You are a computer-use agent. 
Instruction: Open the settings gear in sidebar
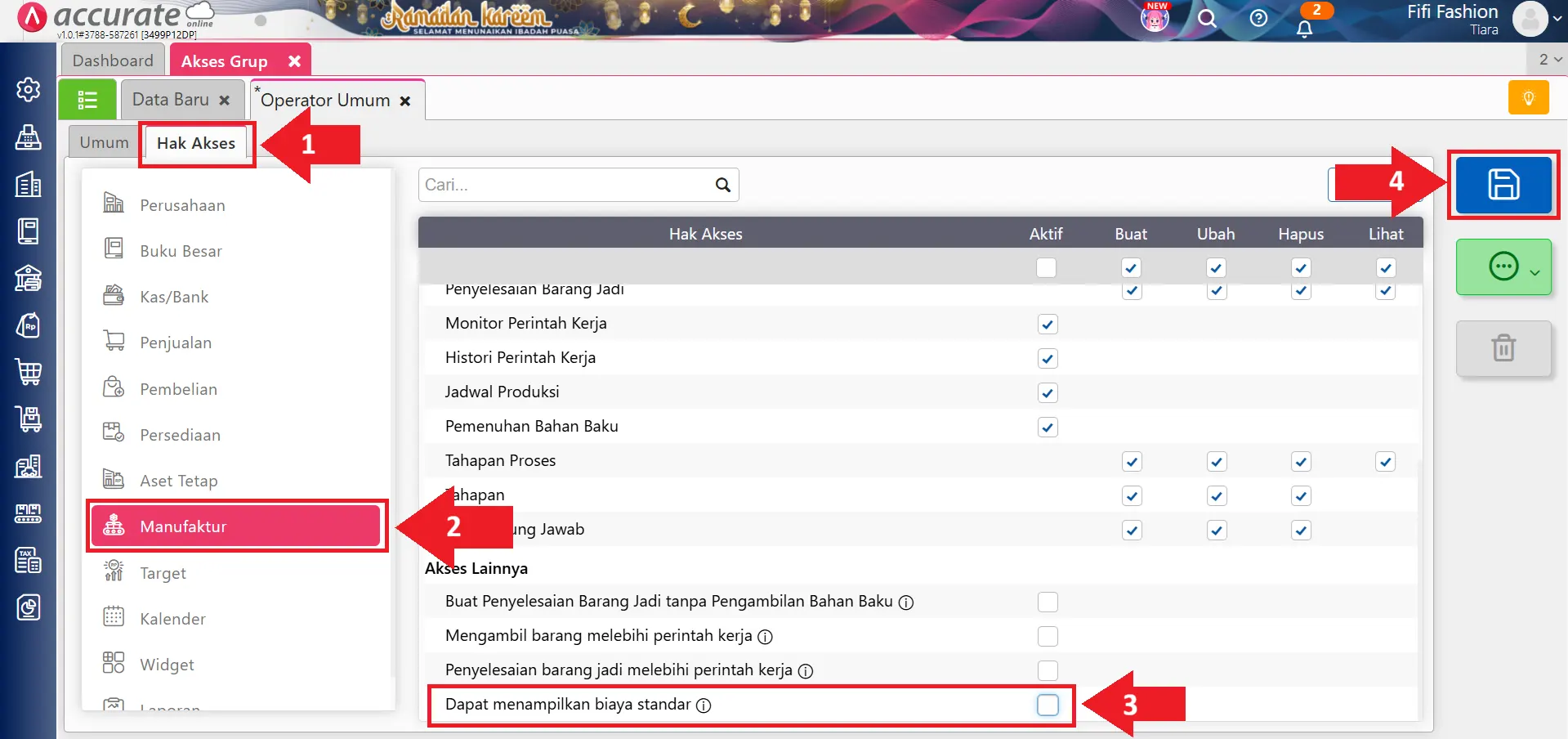tap(29, 90)
